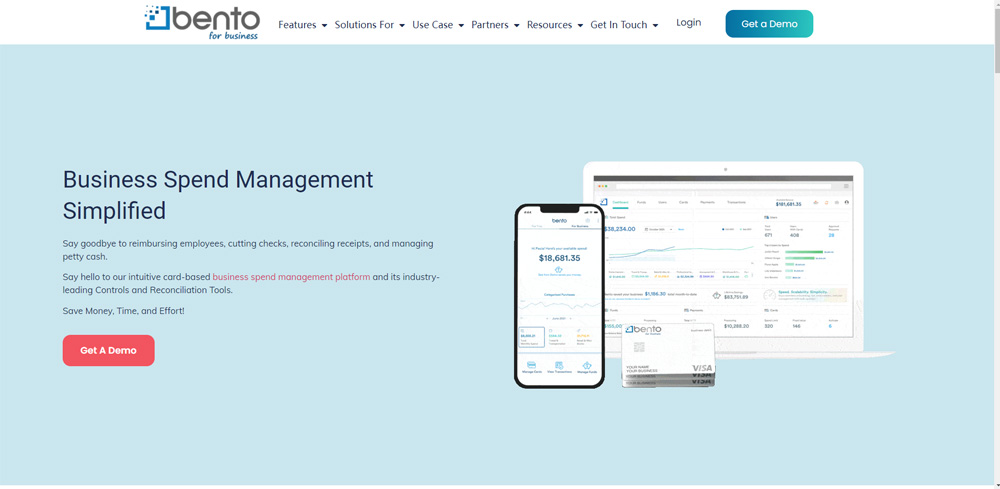Click the Bento Visa card image
This screenshot has height=489, width=1000.
coord(668,357)
